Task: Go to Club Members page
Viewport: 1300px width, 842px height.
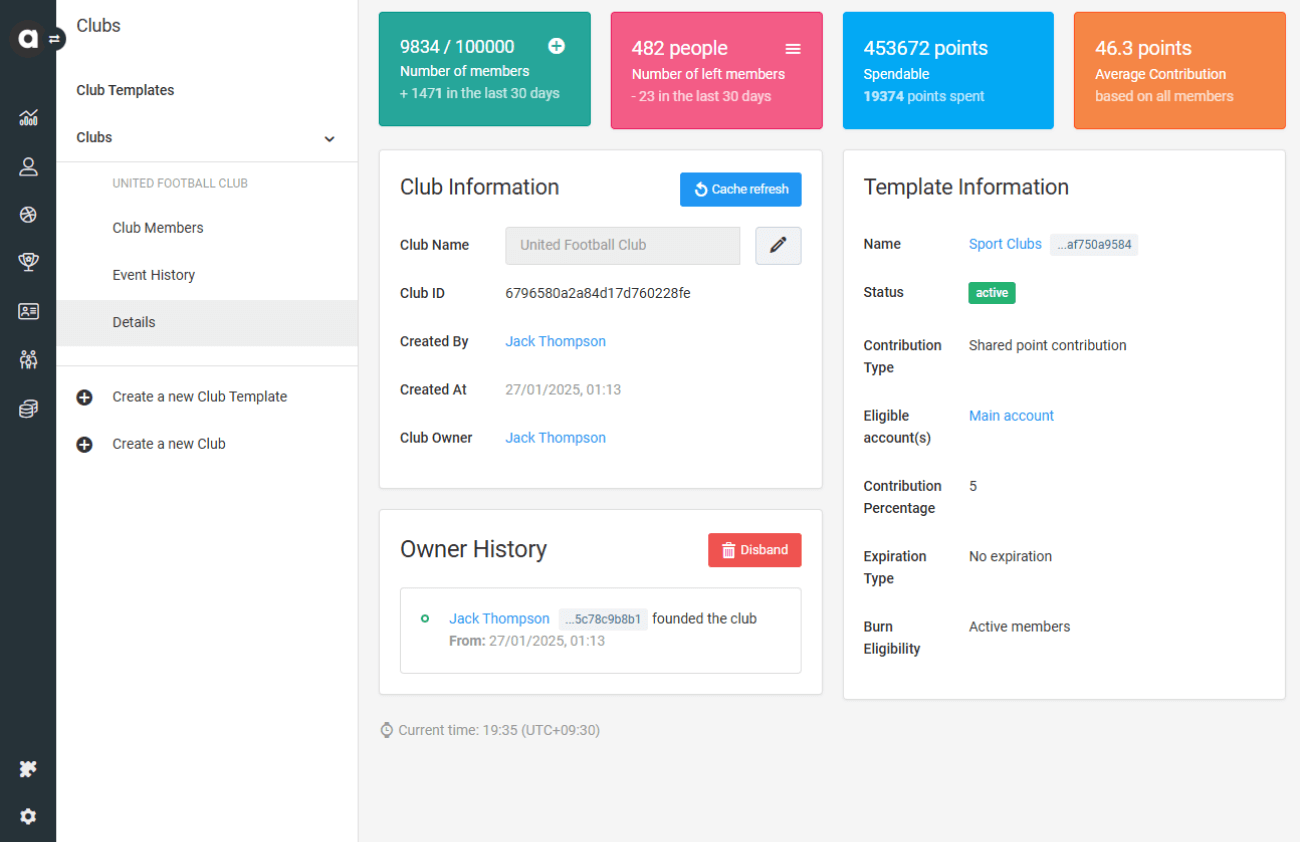Action: click(x=158, y=228)
